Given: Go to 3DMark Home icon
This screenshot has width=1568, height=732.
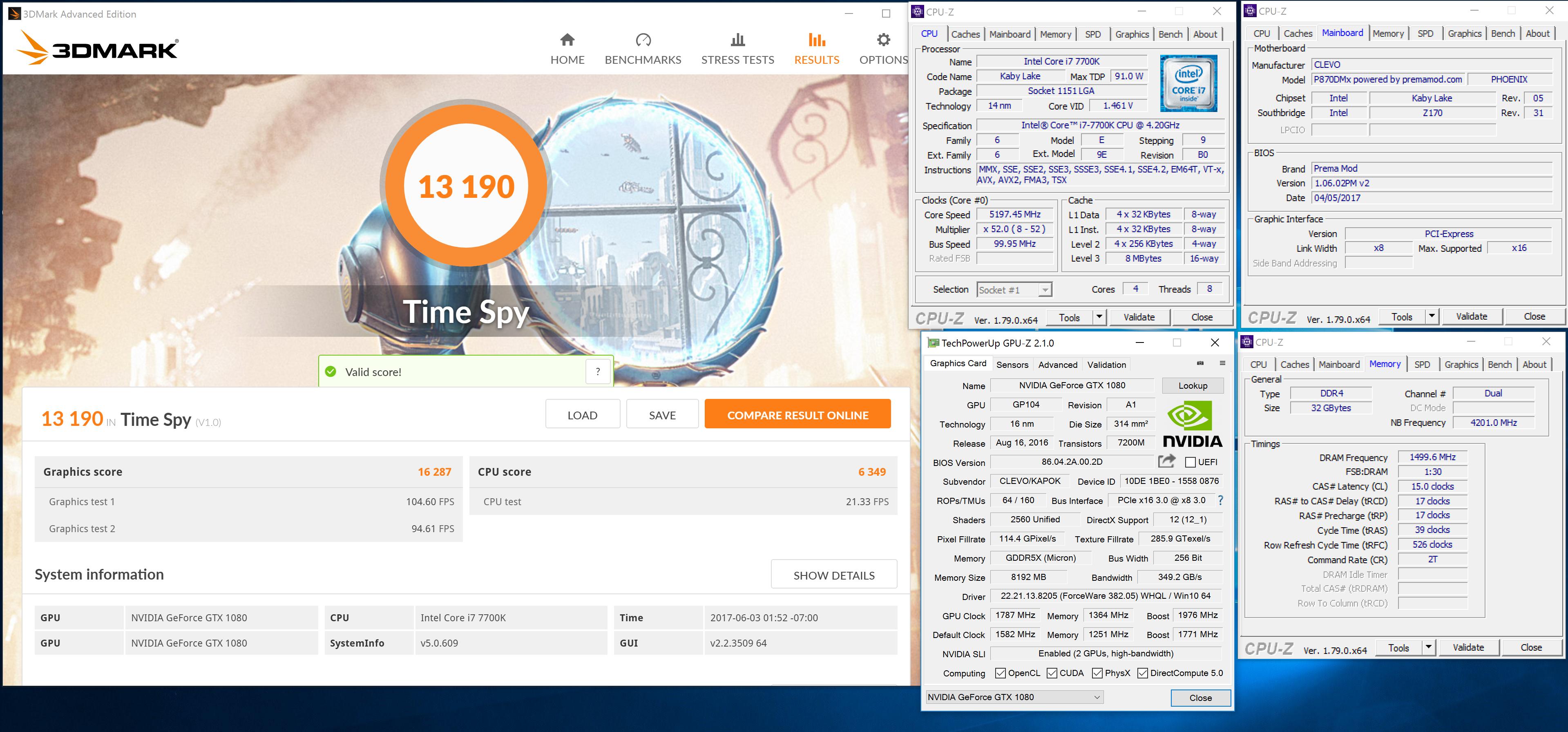Looking at the screenshot, I should 567,40.
